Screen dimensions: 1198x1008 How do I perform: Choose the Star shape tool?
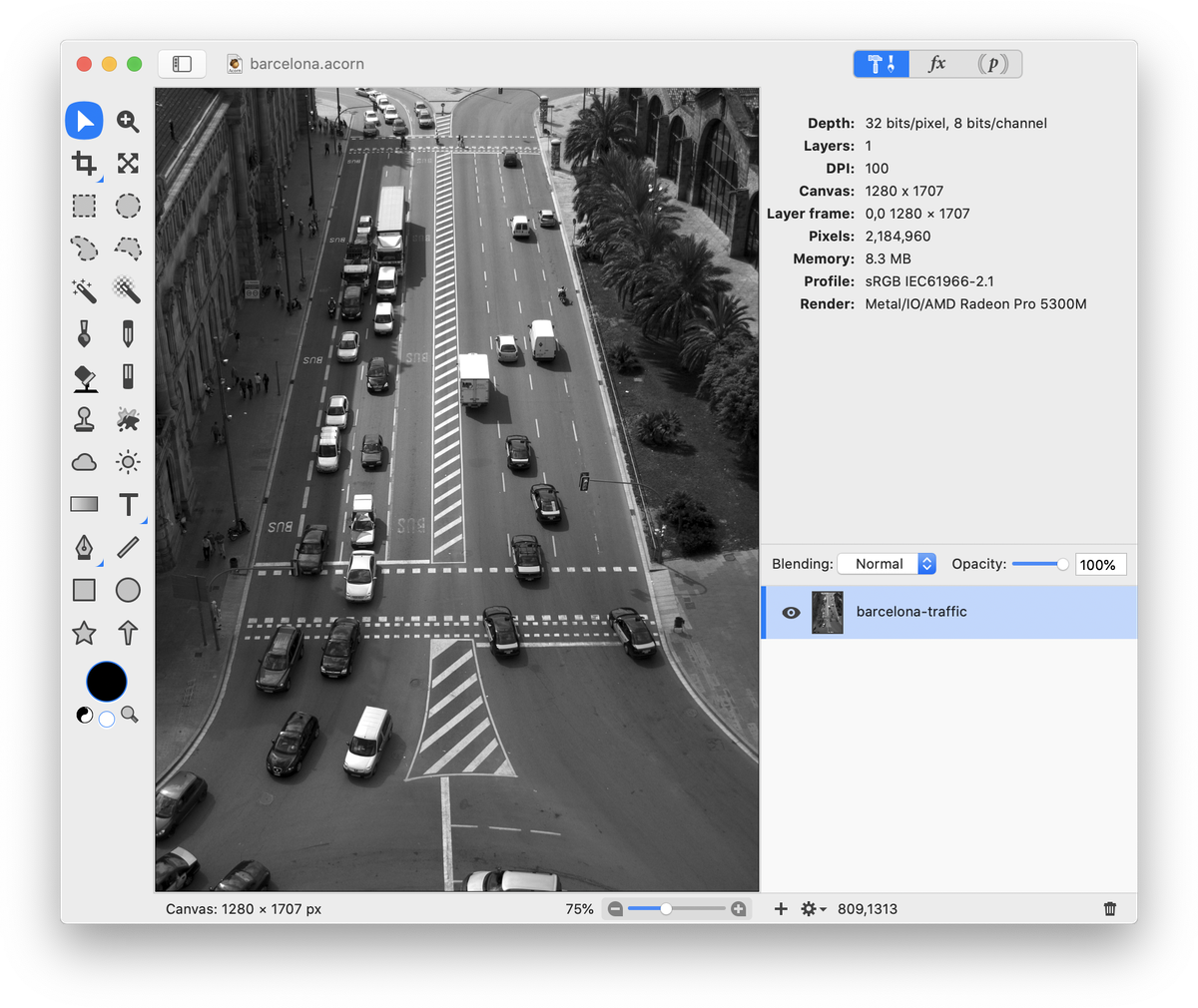point(84,633)
